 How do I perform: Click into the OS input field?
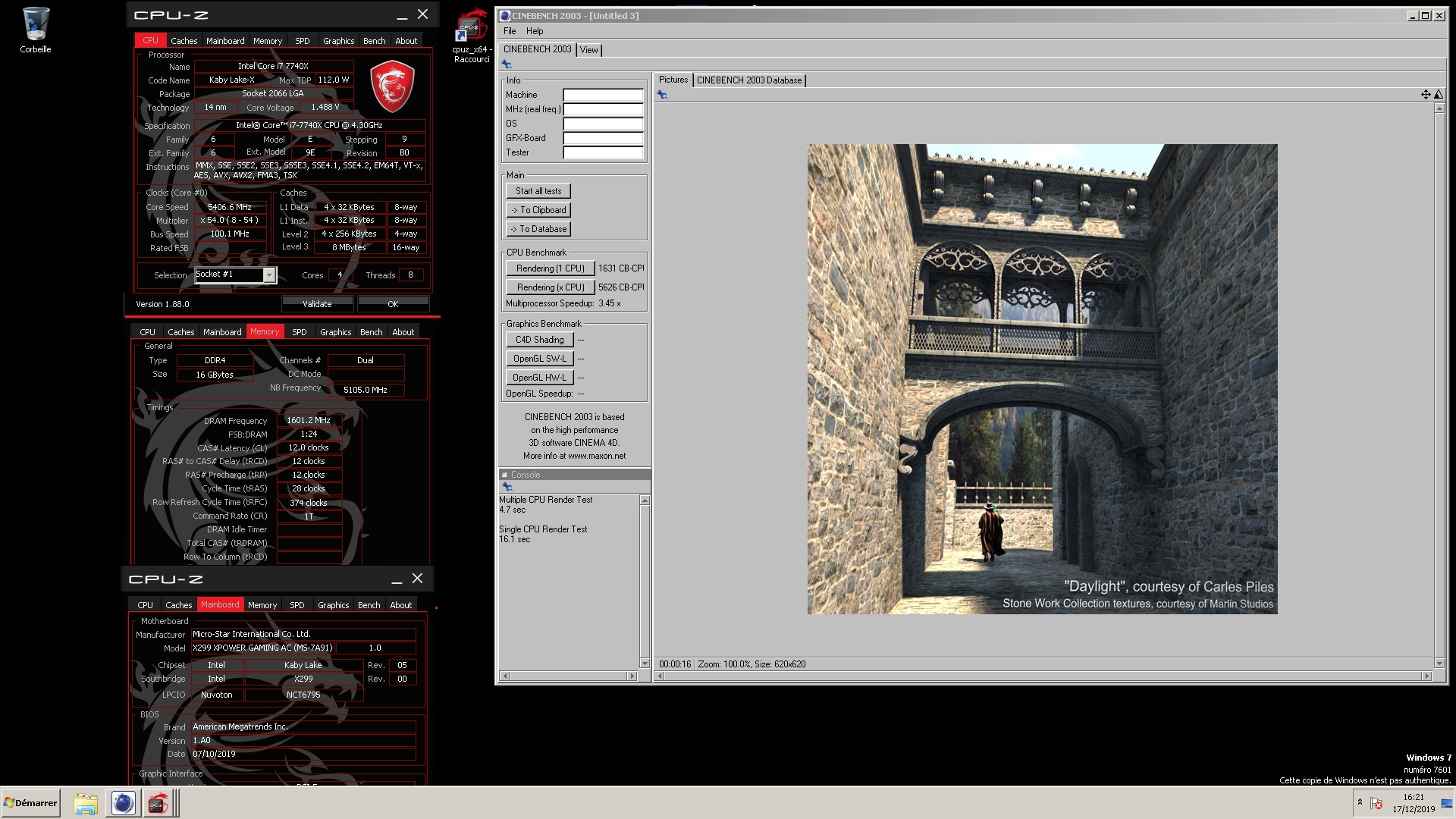coord(603,124)
